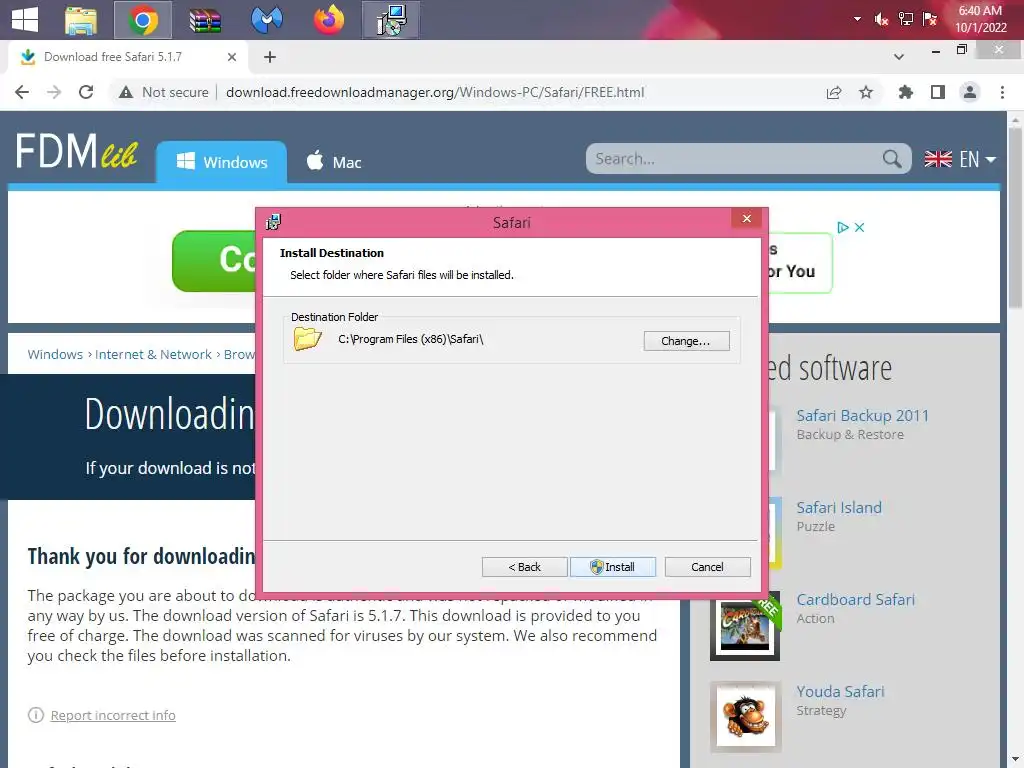Open Malwarebytes from the taskbar
This screenshot has height=768, width=1024.
click(266, 20)
